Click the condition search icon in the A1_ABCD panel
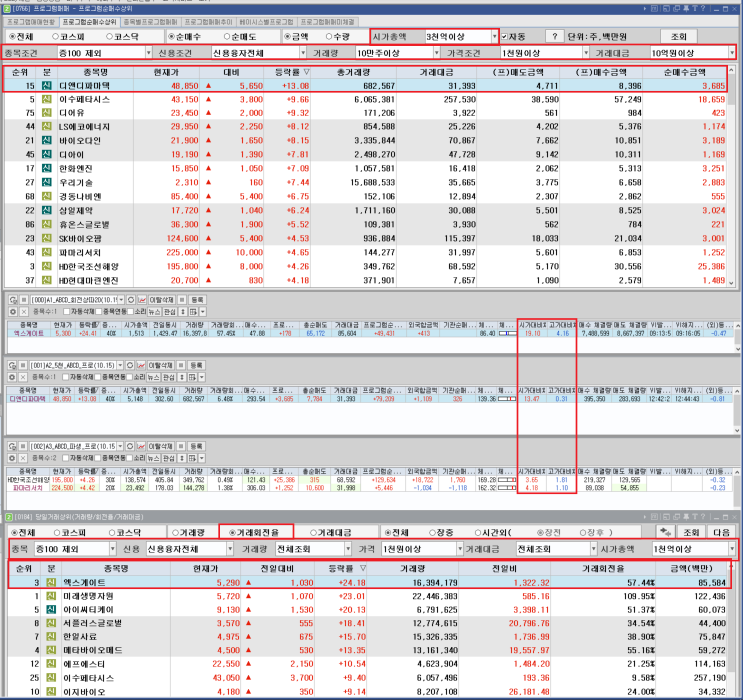The height and width of the screenshot is (700, 743). (x=13, y=300)
